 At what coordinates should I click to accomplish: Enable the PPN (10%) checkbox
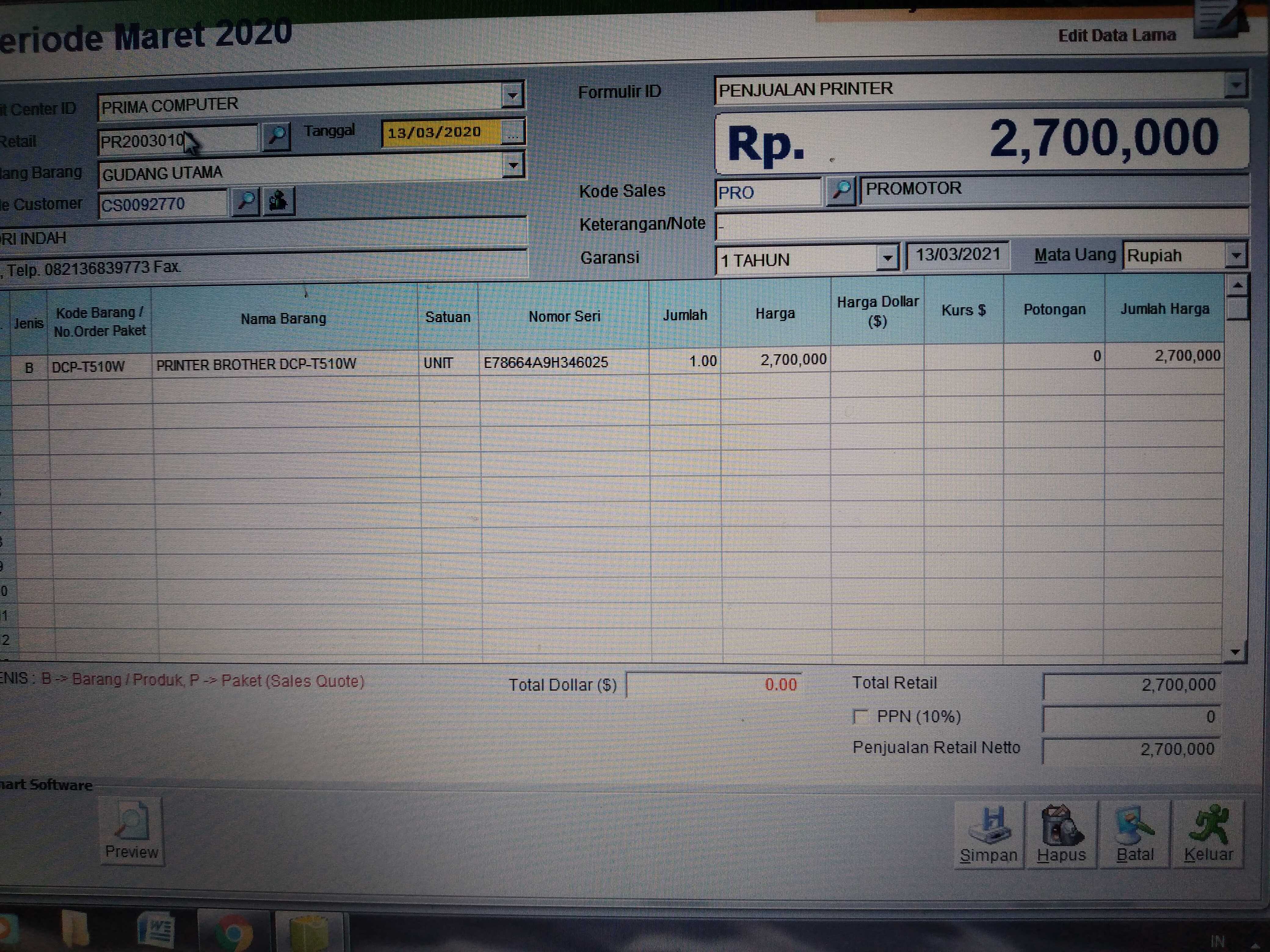point(860,717)
